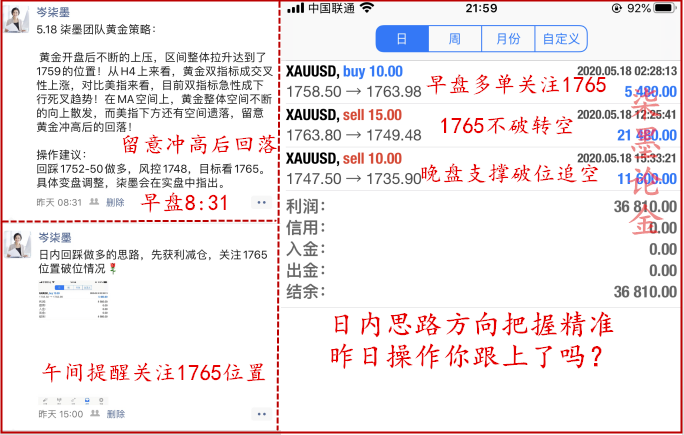Open the comment menu dots on the 15:00 post
Image resolution: width=684 pixels, height=435 pixels.
(261, 414)
